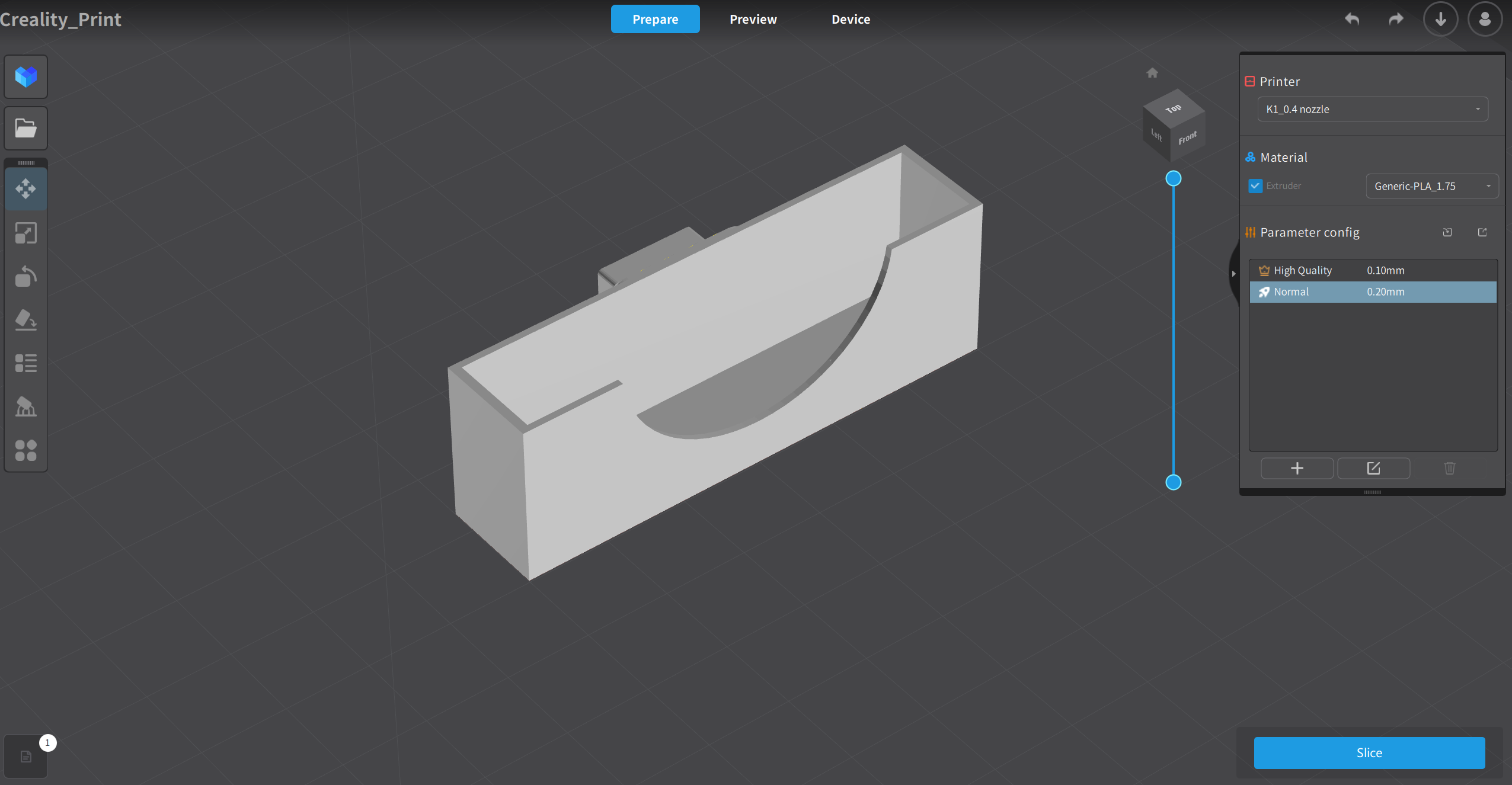The width and height of the screenshot is (1512, 785).
Task: Open the object list panel icon
Action: coord(25,363)
